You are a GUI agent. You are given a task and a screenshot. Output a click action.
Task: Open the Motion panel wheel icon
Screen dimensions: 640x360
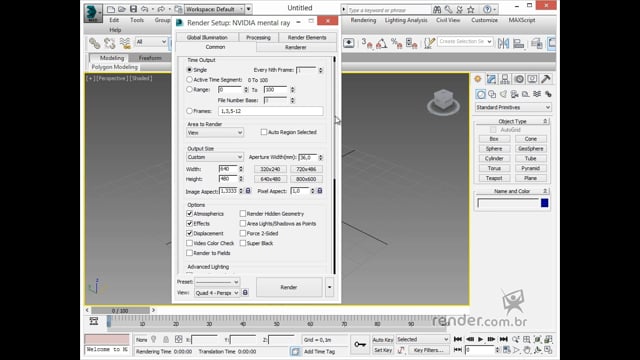click(x=519, y=79)
